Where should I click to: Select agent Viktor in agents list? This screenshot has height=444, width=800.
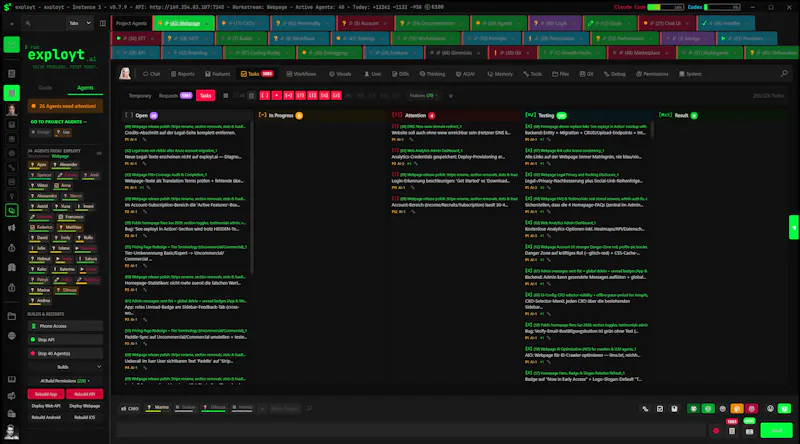tap(39, 186)
